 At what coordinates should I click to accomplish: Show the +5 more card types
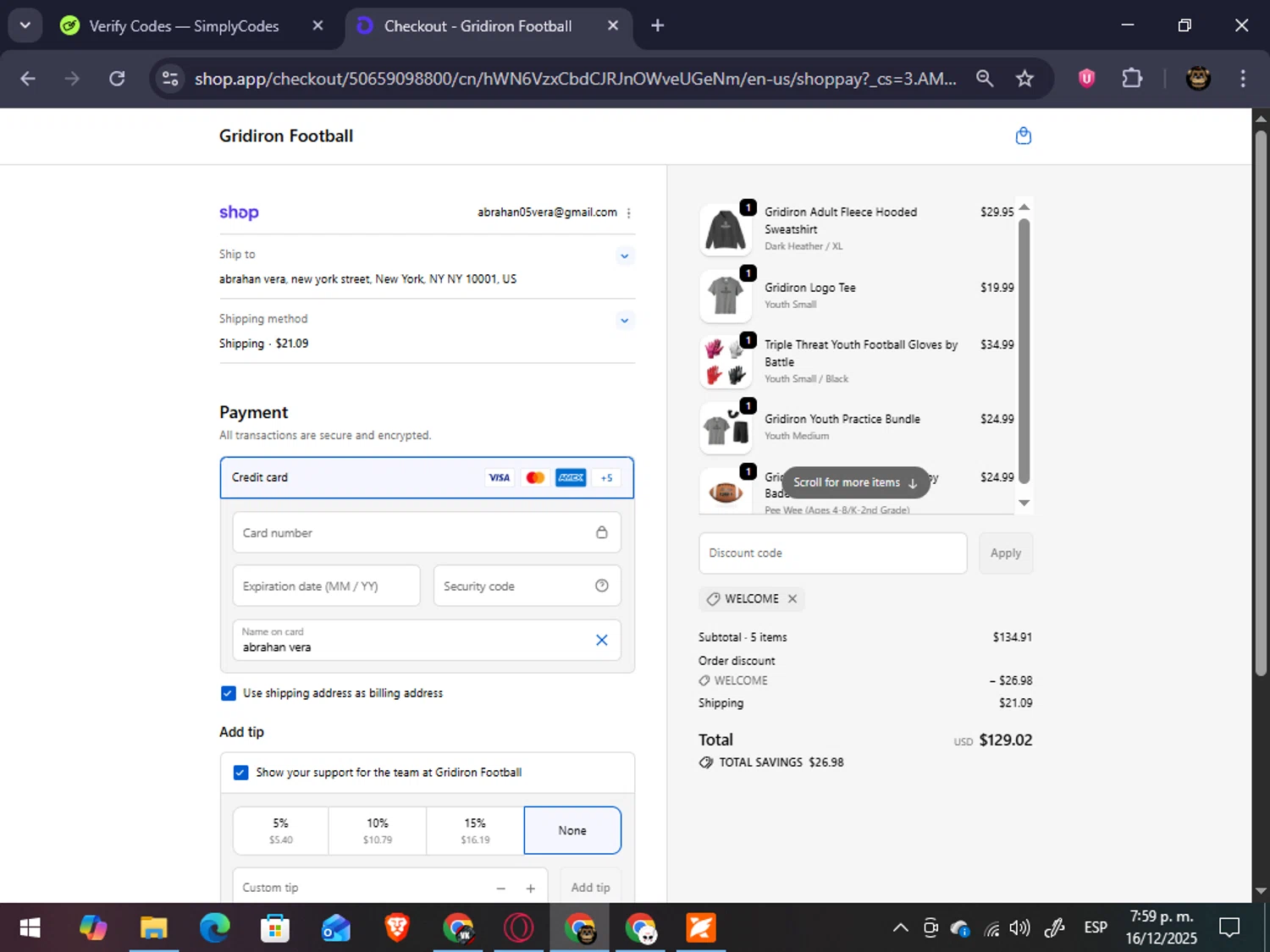pyautogui.click(x=606, y=477)
